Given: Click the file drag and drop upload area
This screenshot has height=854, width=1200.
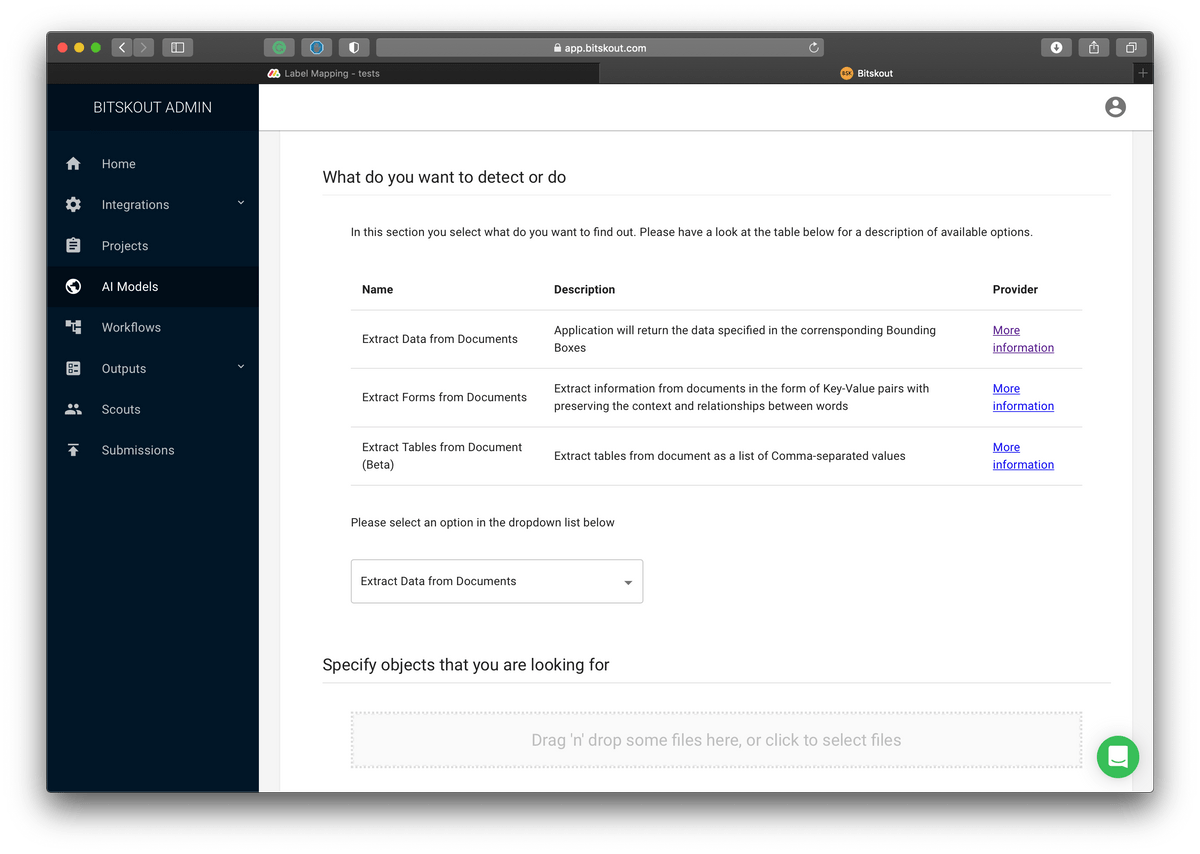Looking at the screenshot, I should coord(716,740).
